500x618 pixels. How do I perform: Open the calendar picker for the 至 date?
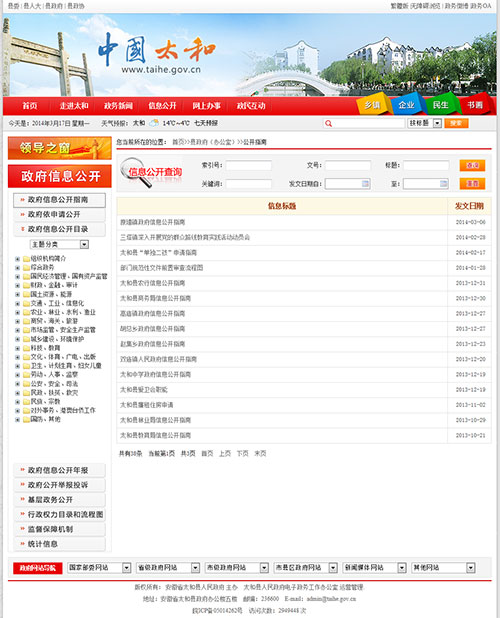tap(444, 183)
